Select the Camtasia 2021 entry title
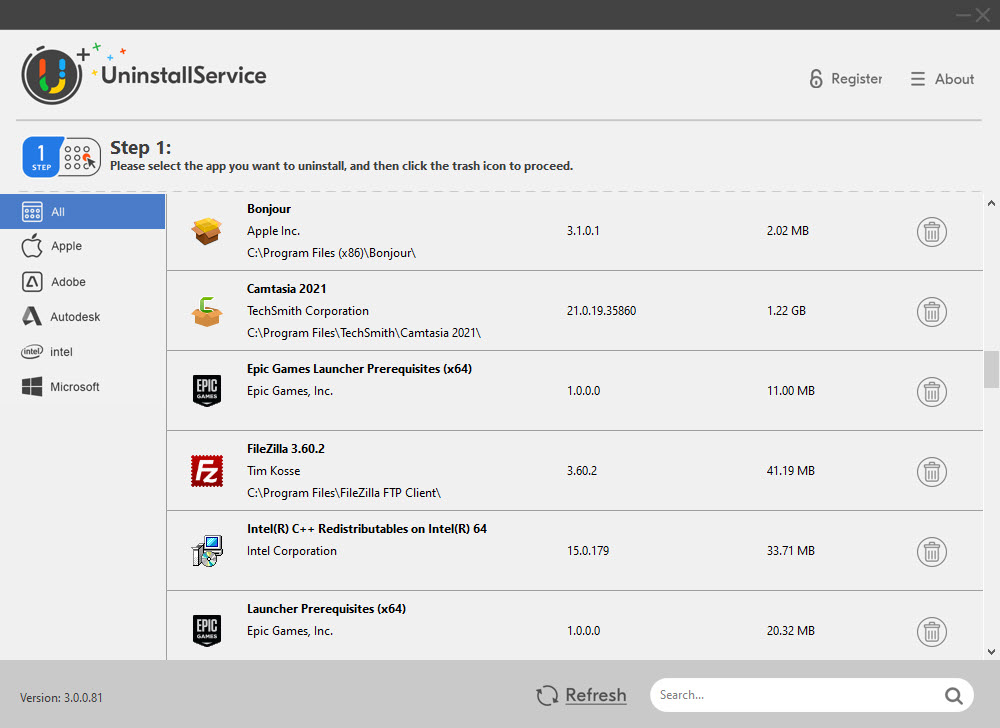This screenshot has height=728, width=1000. [286, 289]
